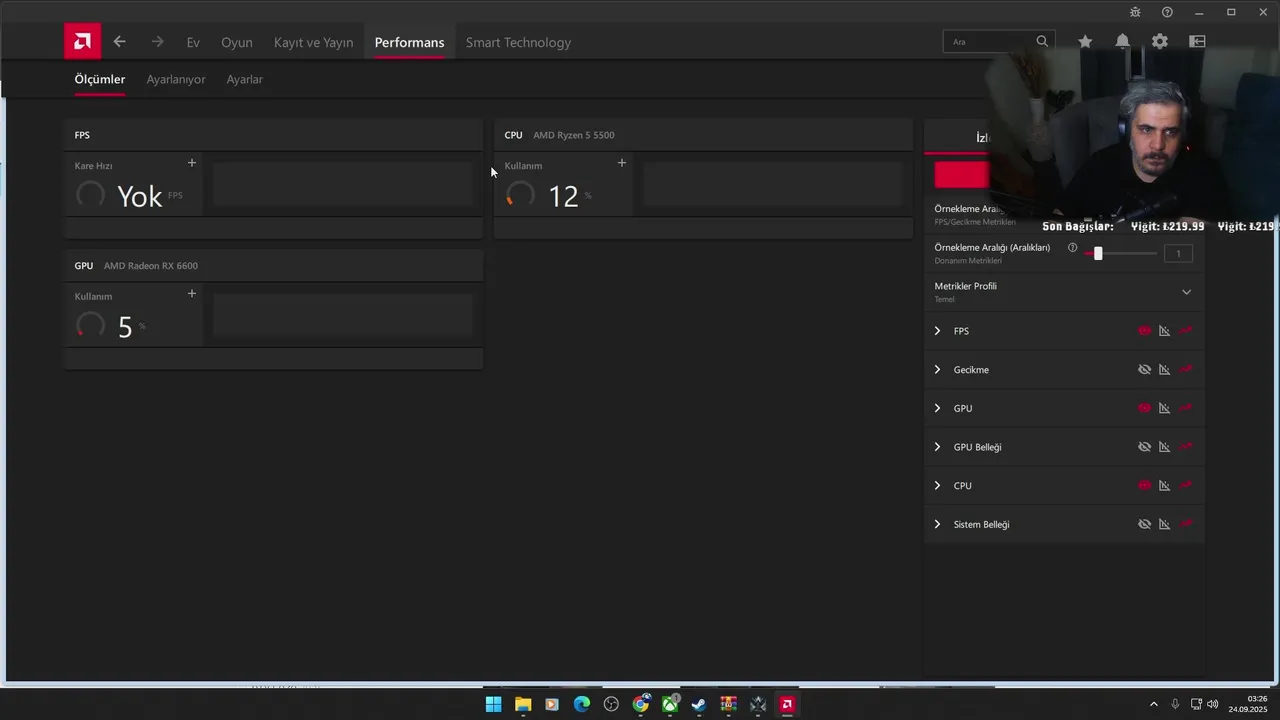Image resolution: width=1280 pixels, height=720 pixels.
Task: Click the red line graph icon in CPU row
Action: pos(1186,485)
